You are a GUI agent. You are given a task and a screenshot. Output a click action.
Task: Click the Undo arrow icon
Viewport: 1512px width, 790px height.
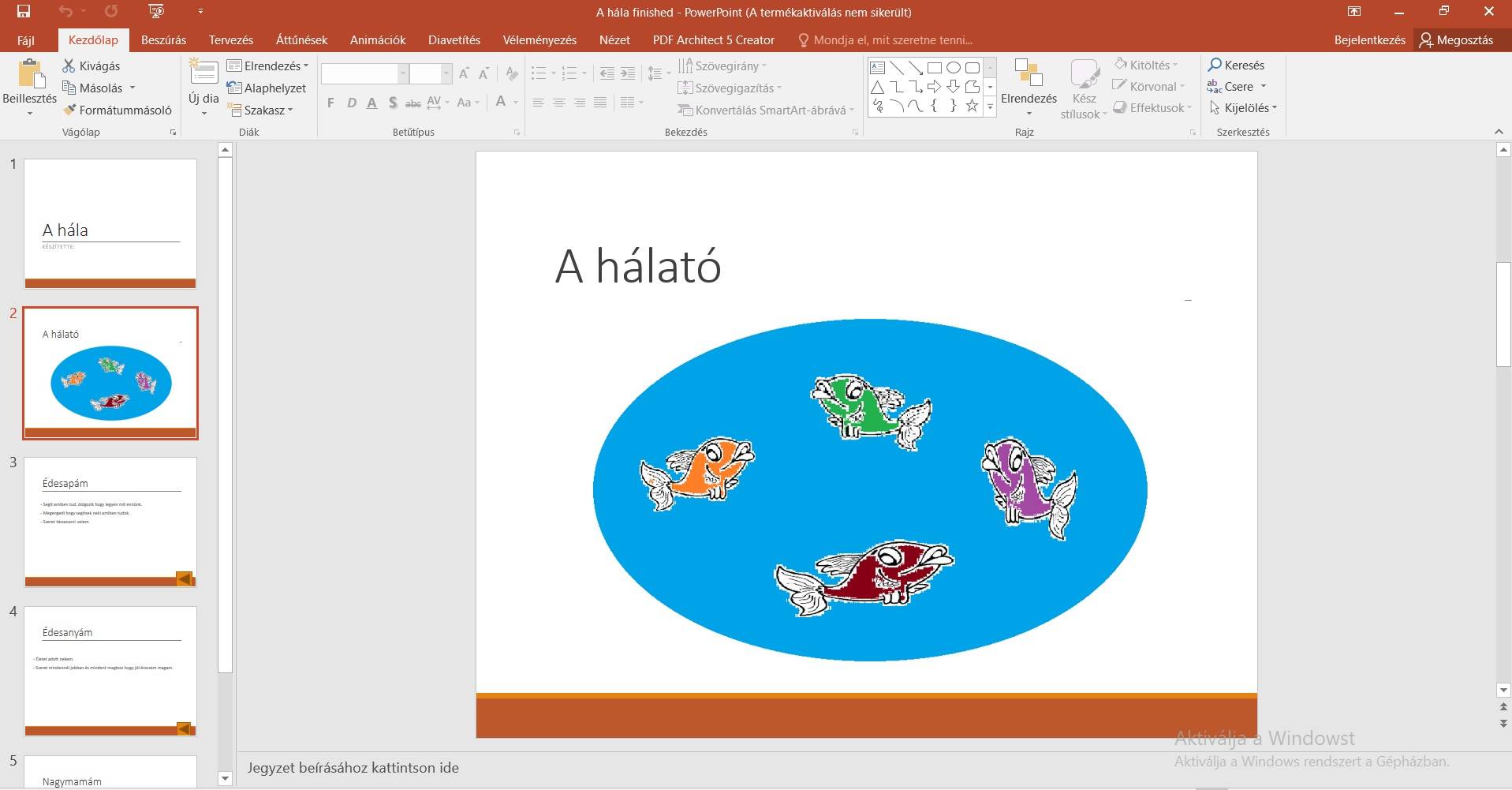pyautogui.click(x=65, y=11)
